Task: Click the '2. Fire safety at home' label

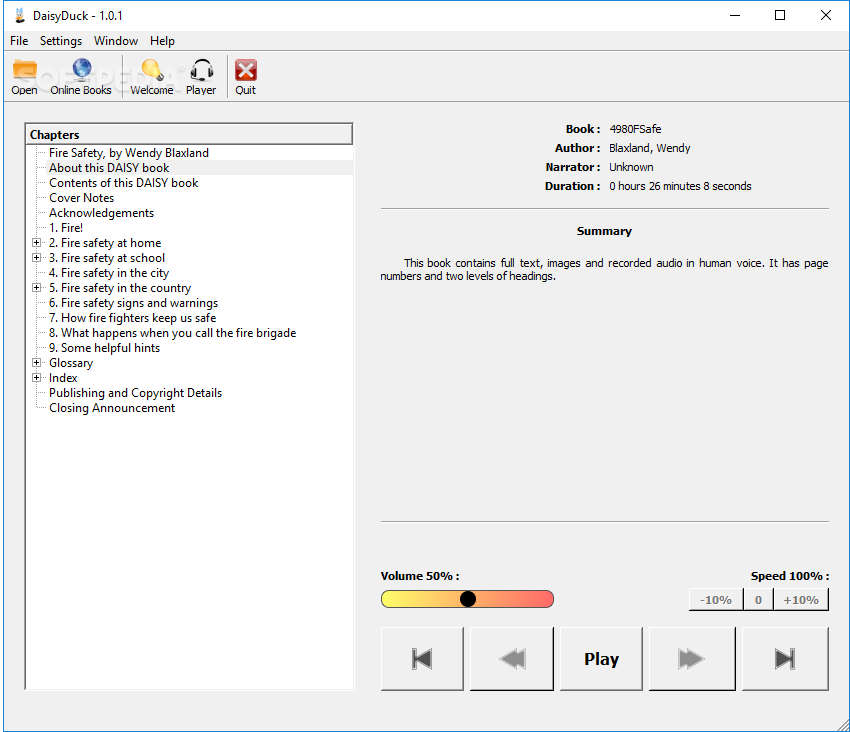Action: [105, 243]
